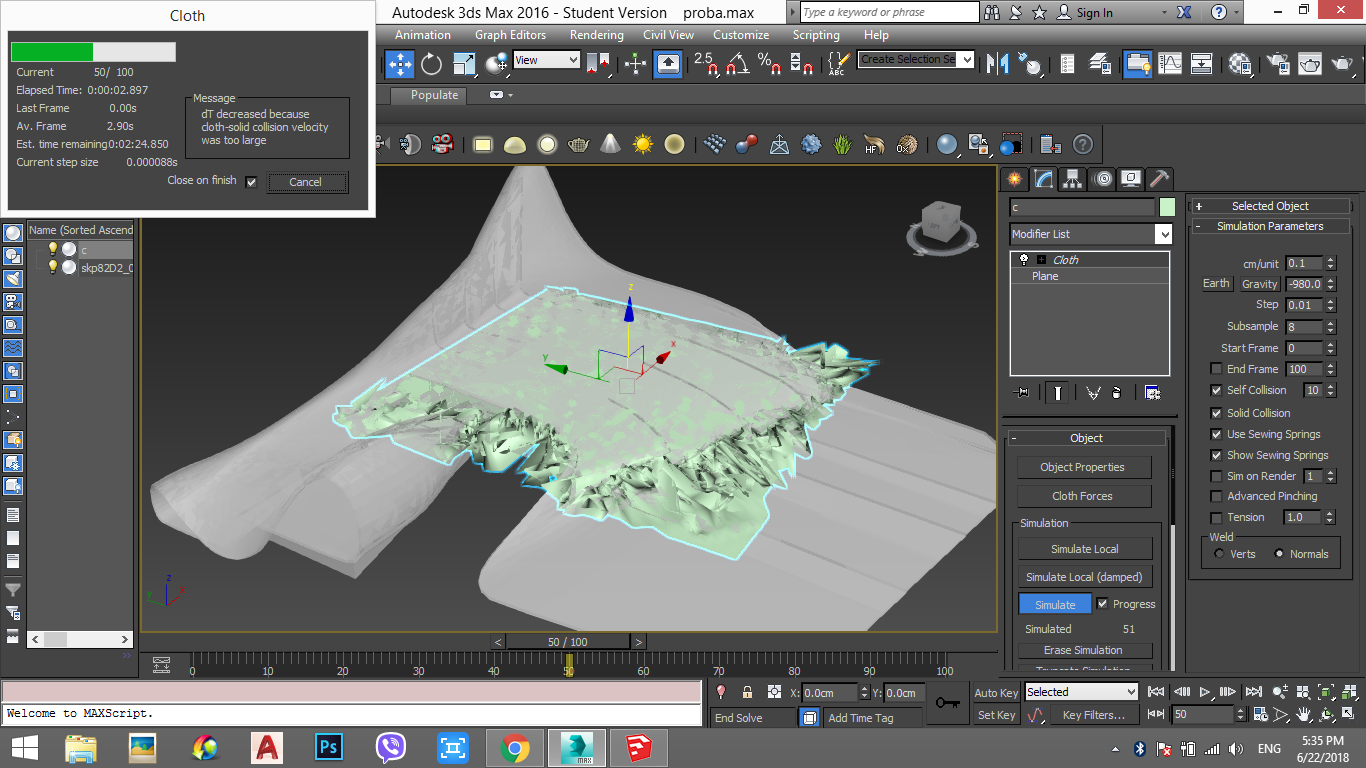Viewport: 1366px width, 768px height.
Task: Collapse the Simulation Parameters rollout
Action: click(1270, 226)
